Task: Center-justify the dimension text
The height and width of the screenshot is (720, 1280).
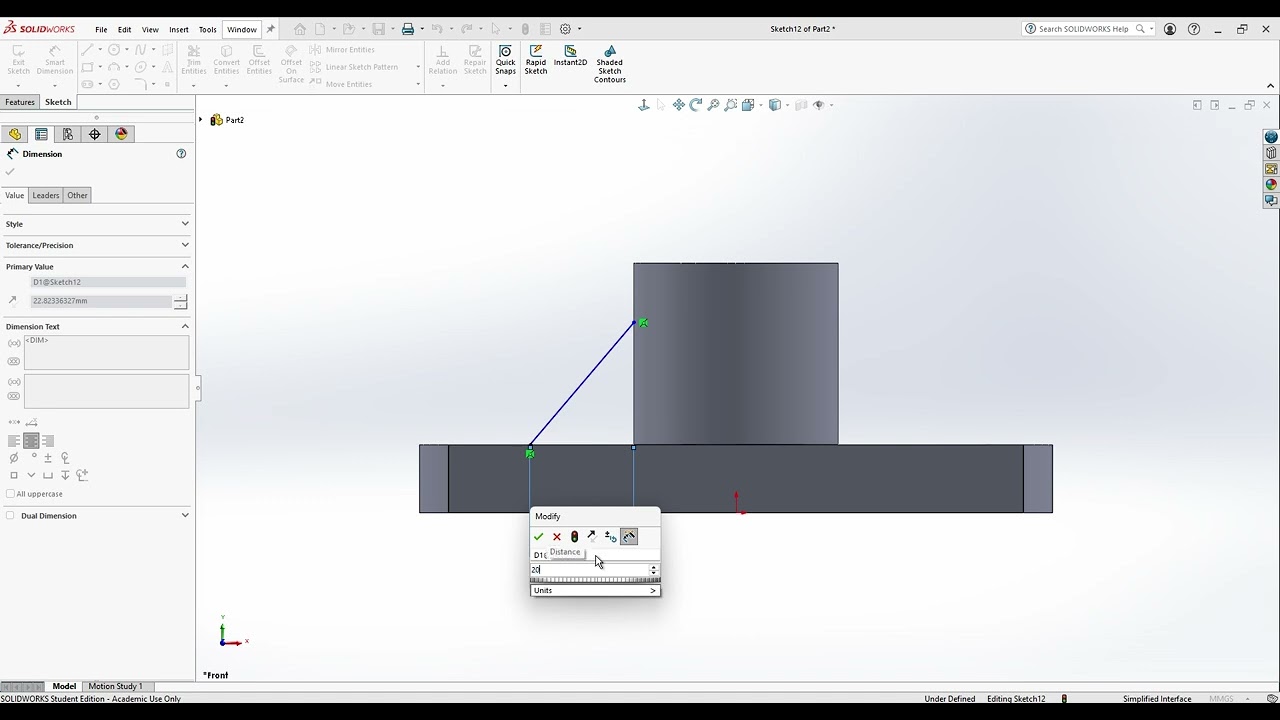Action: pyautogui.click(x=31, y=441)
